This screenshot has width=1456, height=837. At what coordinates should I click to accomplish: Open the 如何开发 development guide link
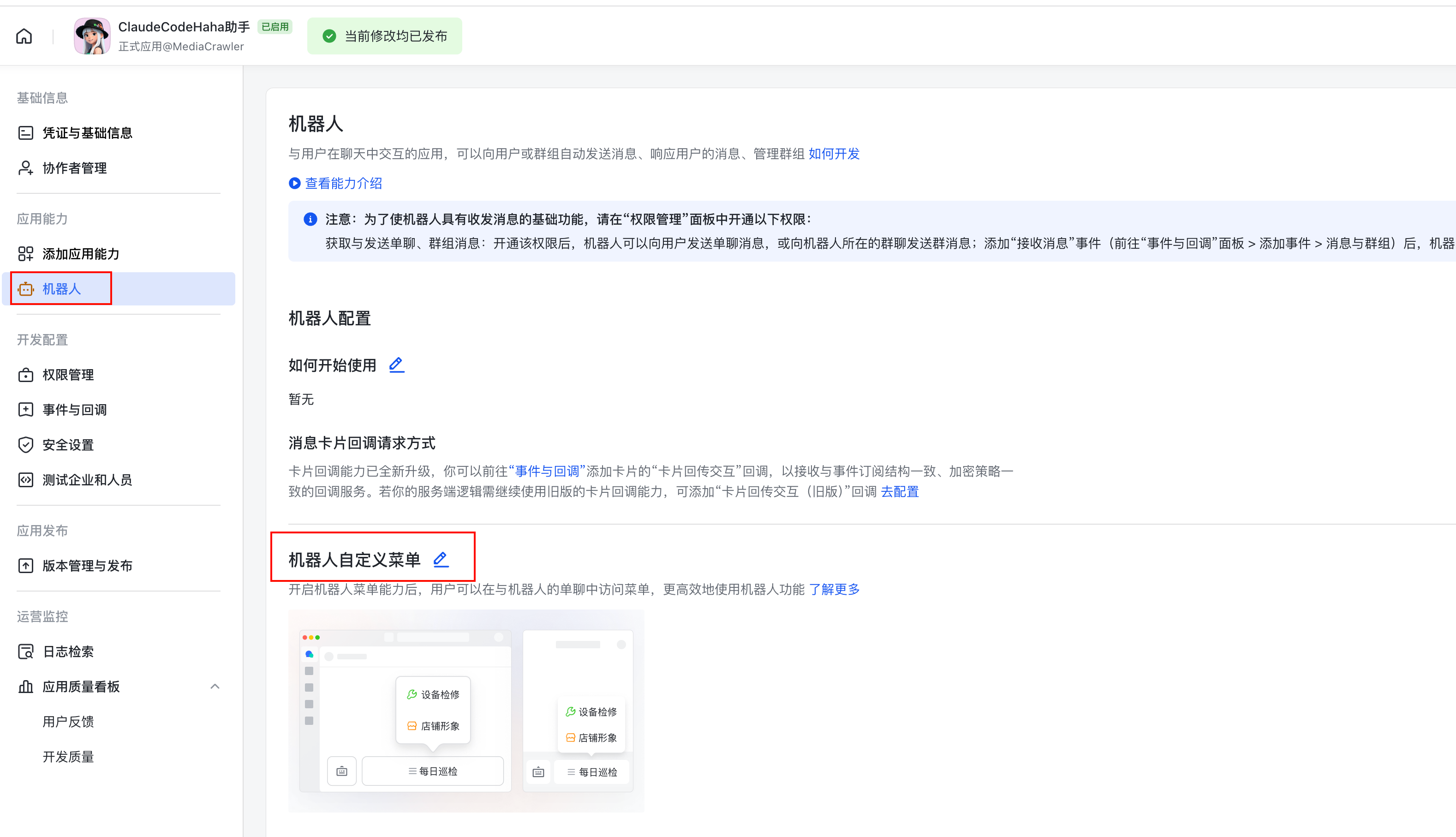point(834,154)
